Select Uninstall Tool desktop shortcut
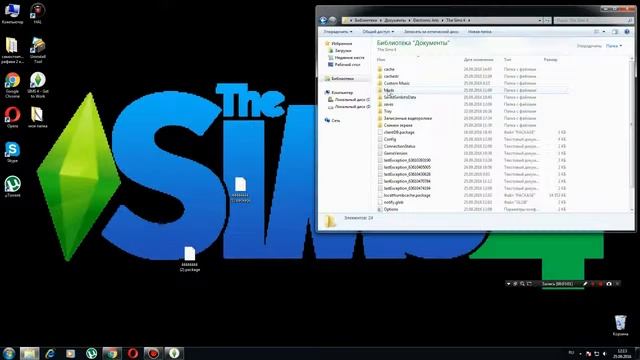Image resolution: width=640 pixels, height=360 pixels. (x=38, y=50)
